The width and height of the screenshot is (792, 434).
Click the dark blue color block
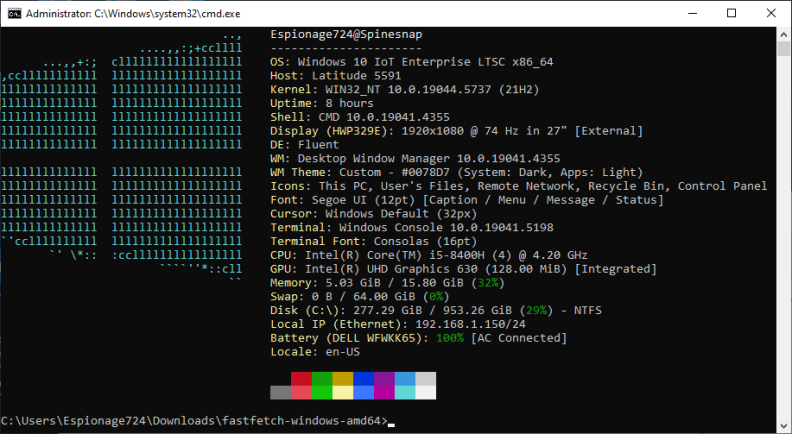click(x=363, y=379)
